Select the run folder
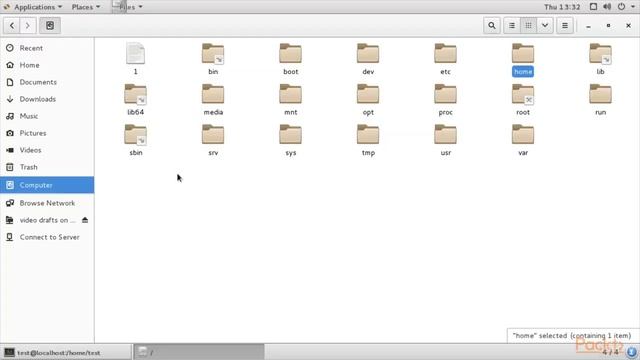The image size is (640, 360). [x=600, y=99]
